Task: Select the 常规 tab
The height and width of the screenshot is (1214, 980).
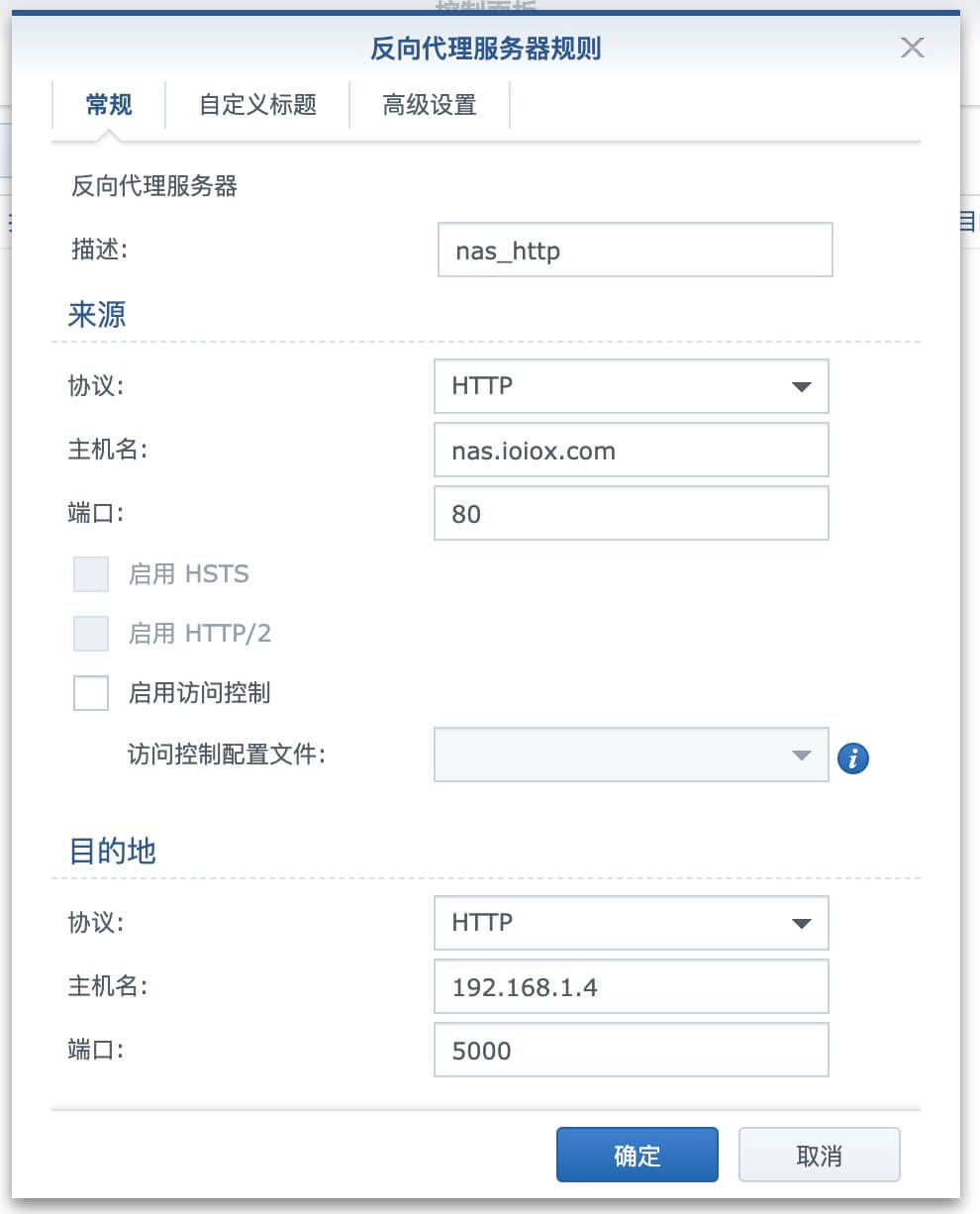Action: pyautogui.click(x=109, y=105)
